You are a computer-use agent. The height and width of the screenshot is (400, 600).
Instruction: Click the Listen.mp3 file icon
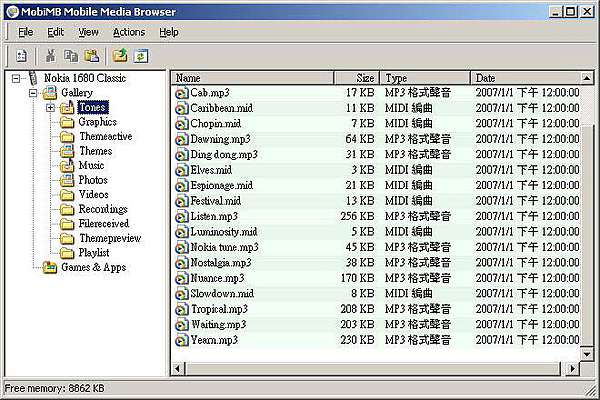[x=181, y=217]
